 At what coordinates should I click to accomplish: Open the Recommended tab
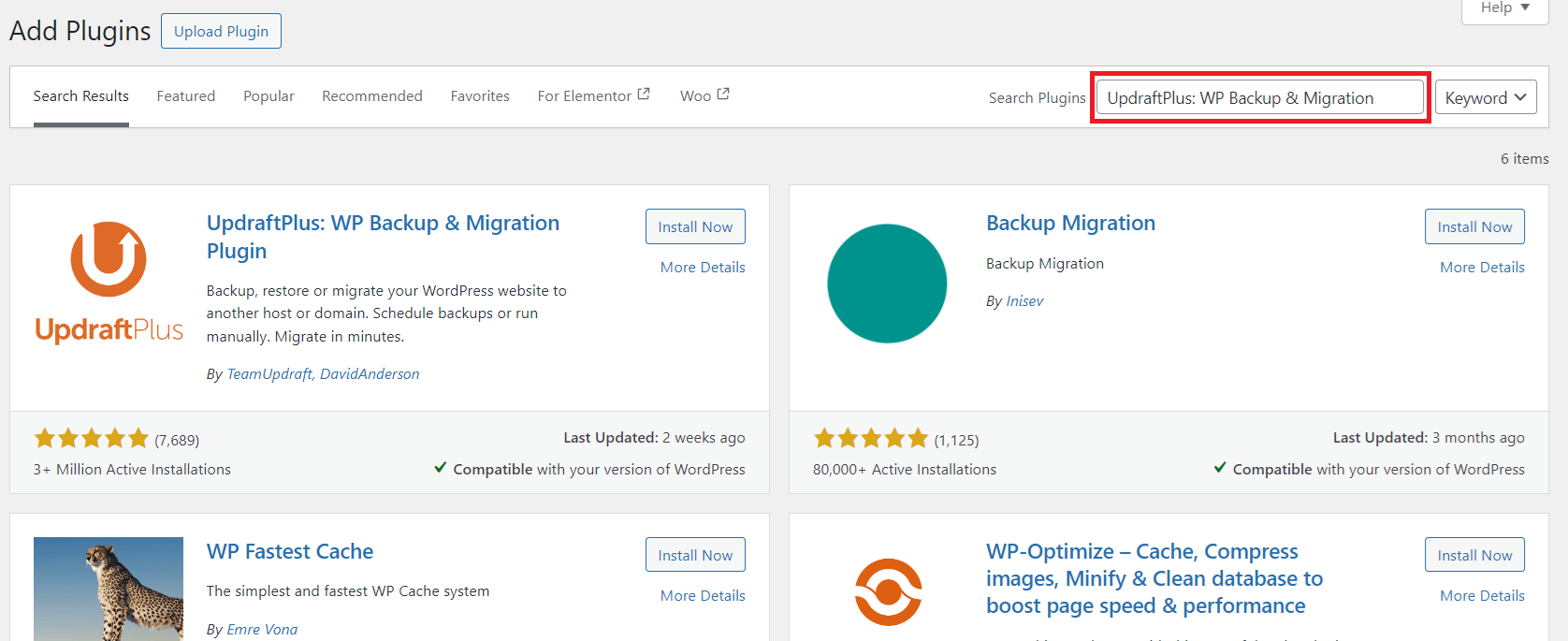coord(372,96)
